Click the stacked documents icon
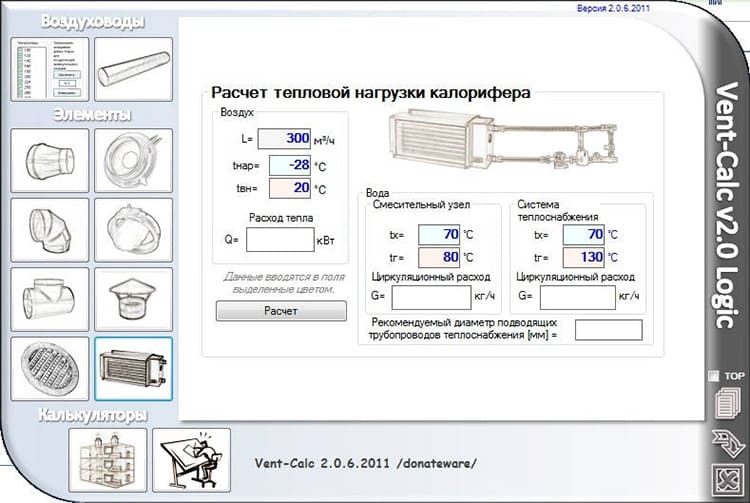 (726, 404)
